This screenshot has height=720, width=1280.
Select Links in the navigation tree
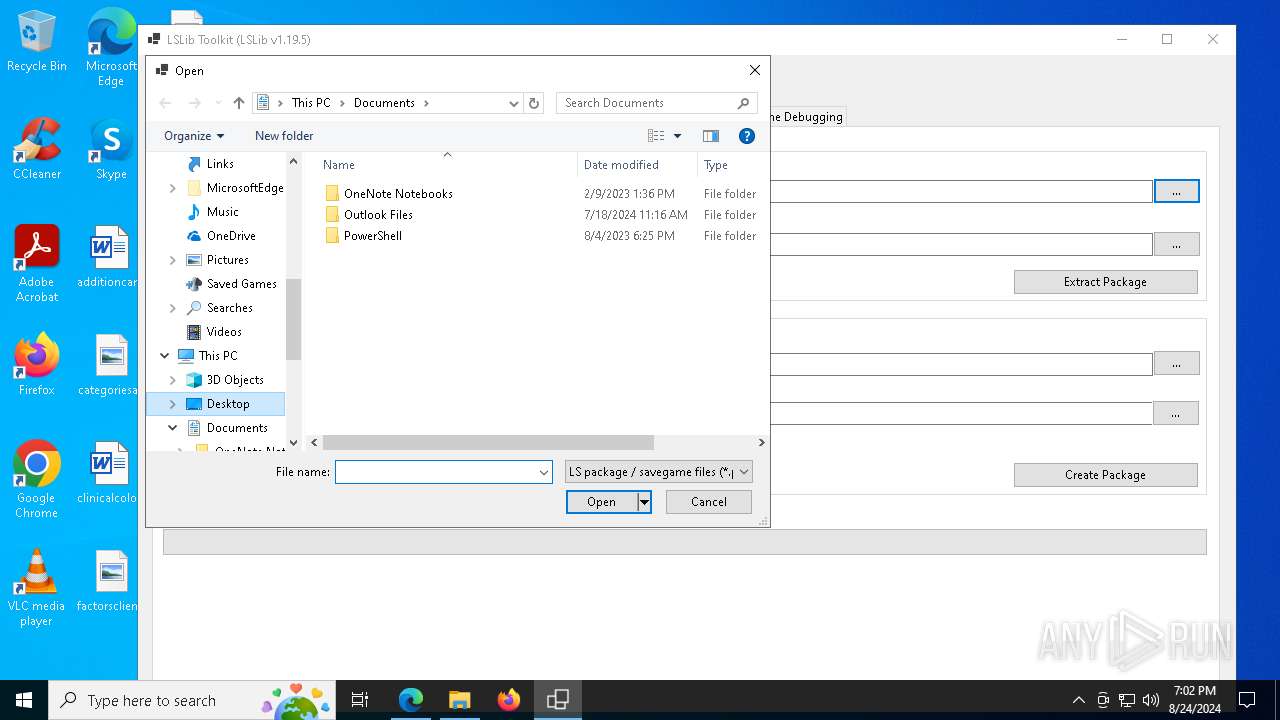pyautogui.click(x=220, y=164)
